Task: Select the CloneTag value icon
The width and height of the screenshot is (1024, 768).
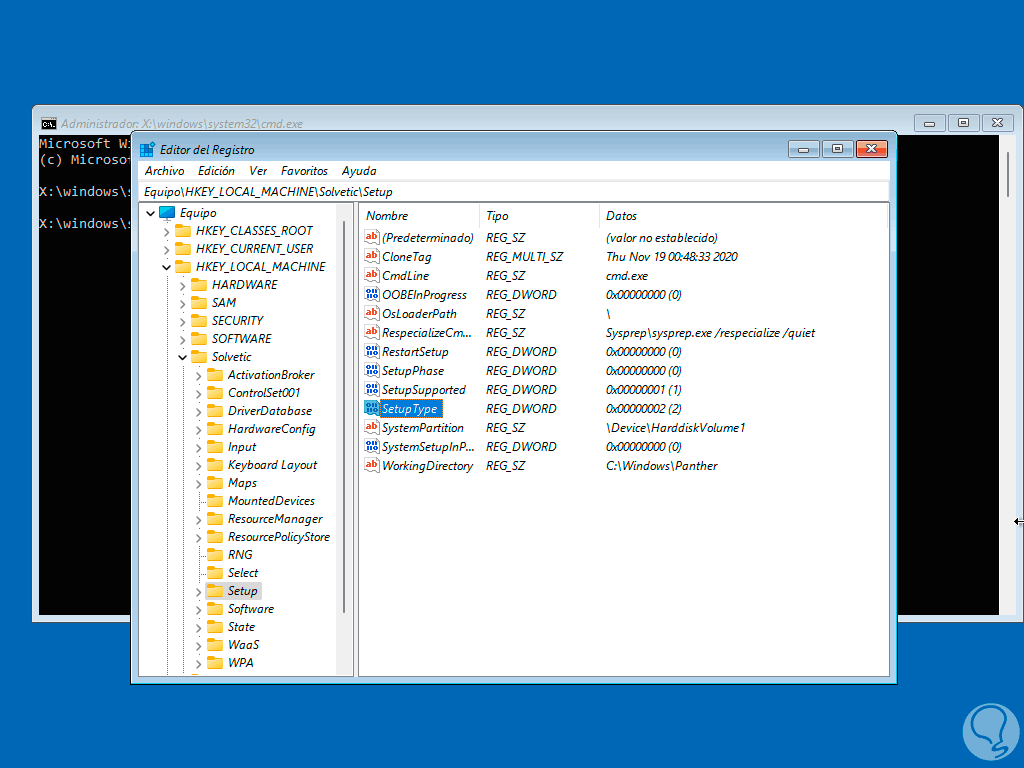Action: (372, 256)
